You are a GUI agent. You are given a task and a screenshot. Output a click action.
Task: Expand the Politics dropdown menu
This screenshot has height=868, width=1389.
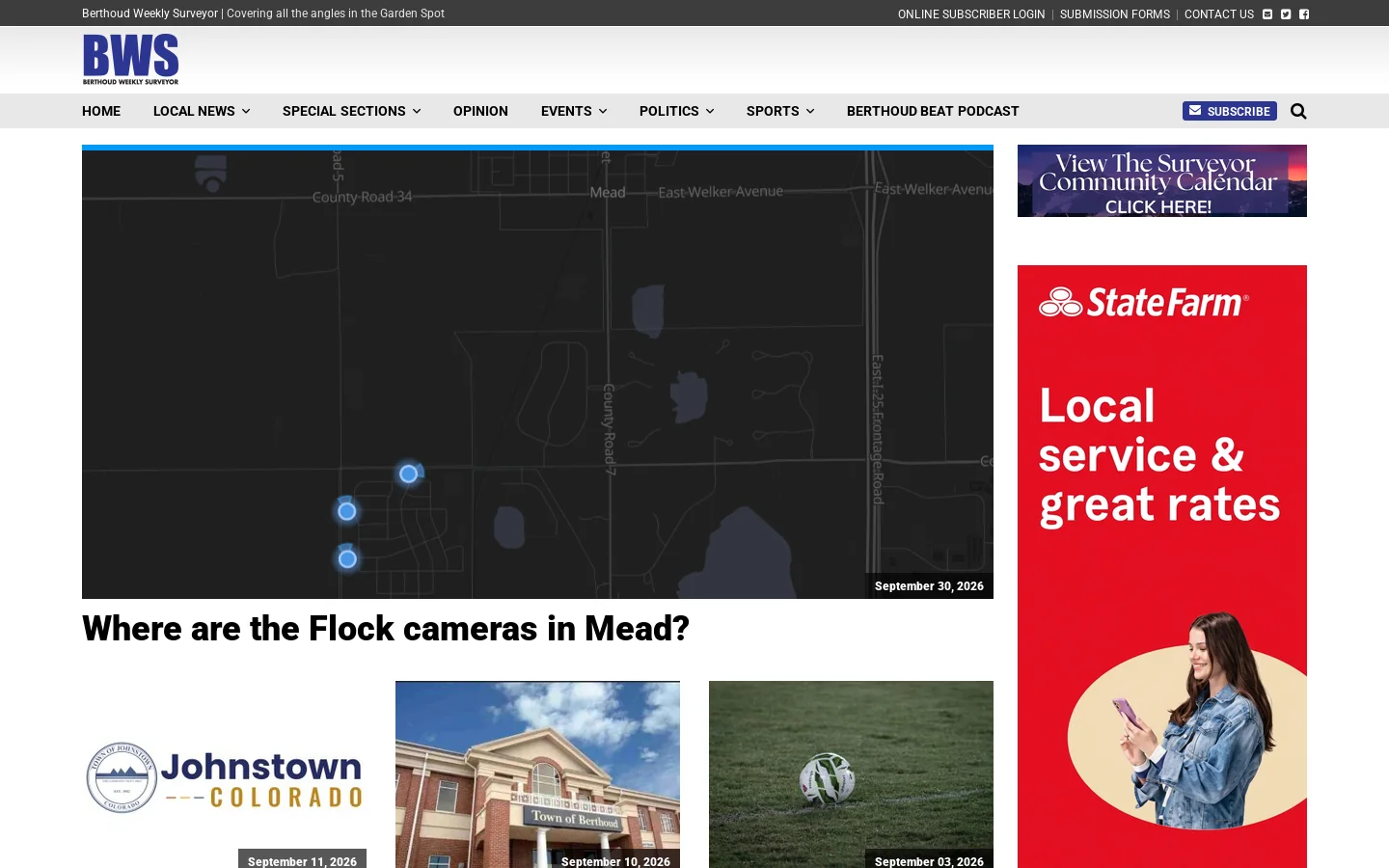(x=677, y=111)
